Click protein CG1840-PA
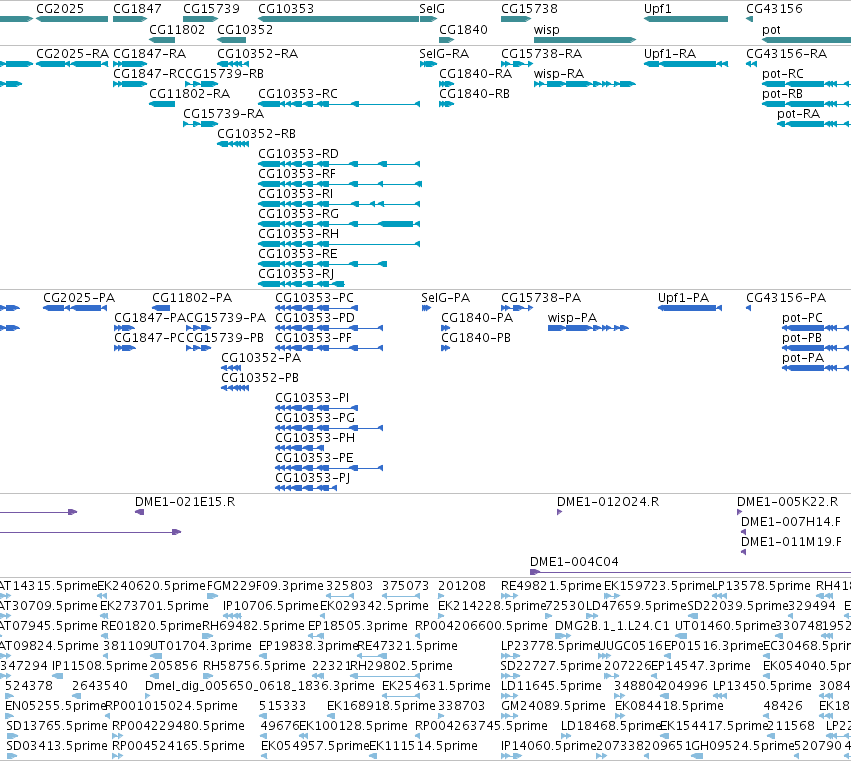This screenshot has width=851, height=761. [x=446, y=328]
